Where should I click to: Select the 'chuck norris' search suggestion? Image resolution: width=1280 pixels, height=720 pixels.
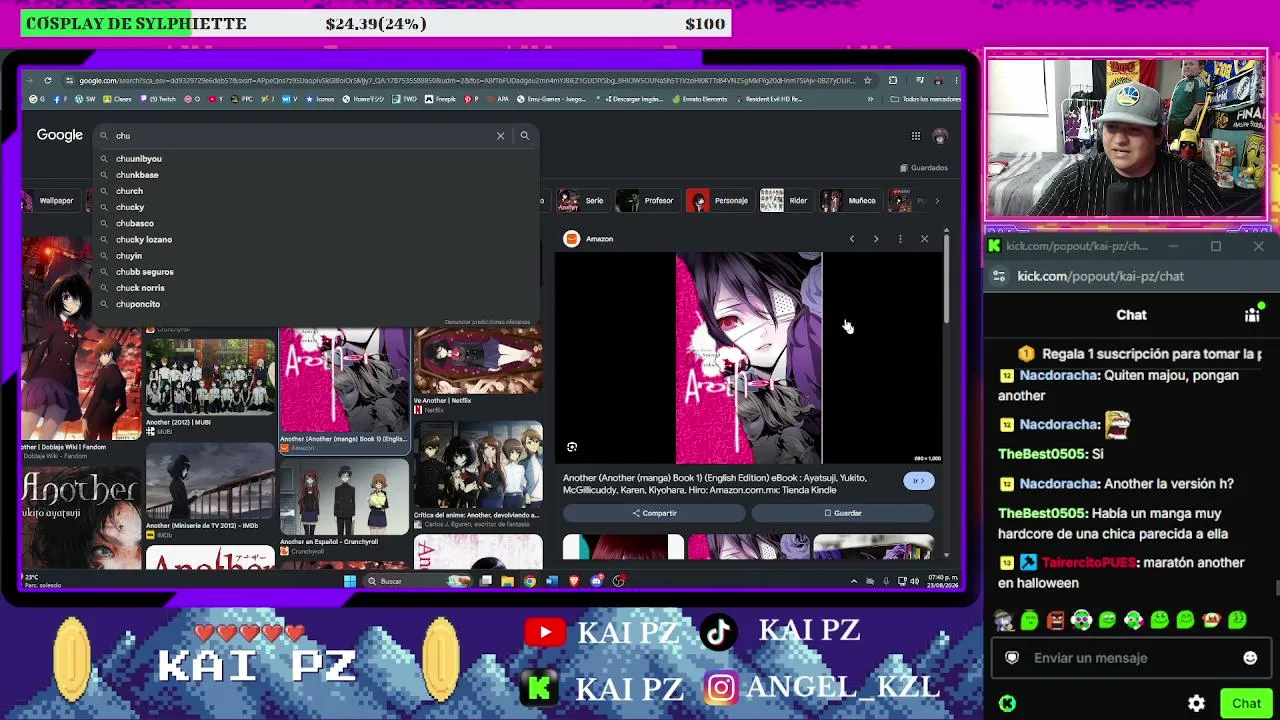(140, 288)
